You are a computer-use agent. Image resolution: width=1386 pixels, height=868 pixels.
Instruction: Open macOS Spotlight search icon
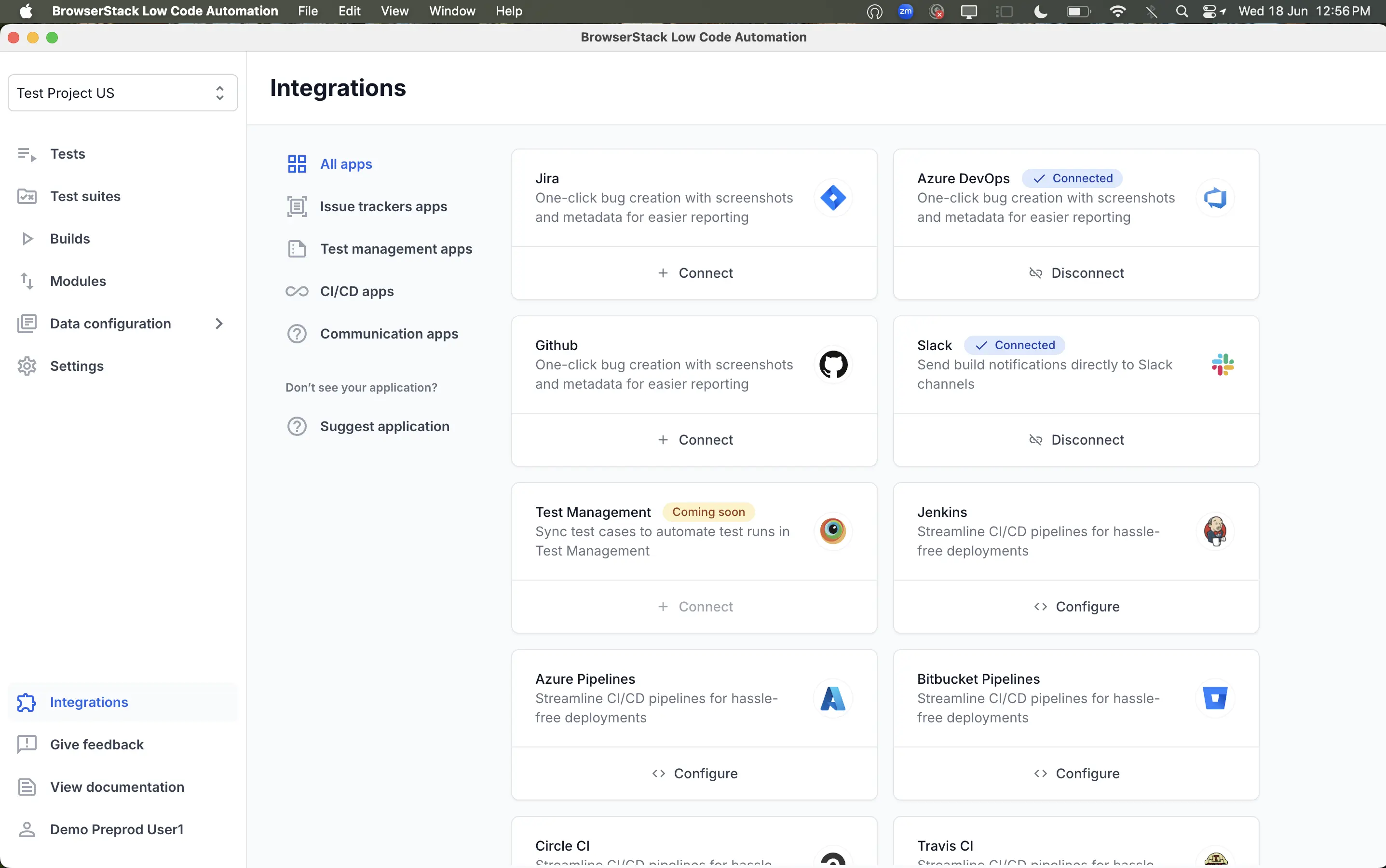[x=1181, y=11]
